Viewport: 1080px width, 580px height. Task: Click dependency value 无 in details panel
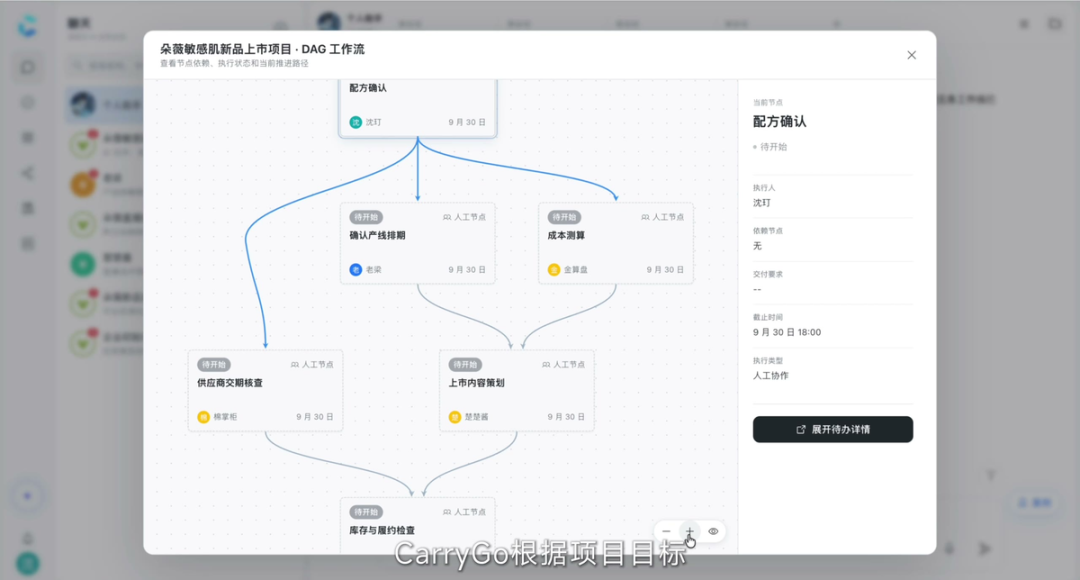tap(758, 246)
